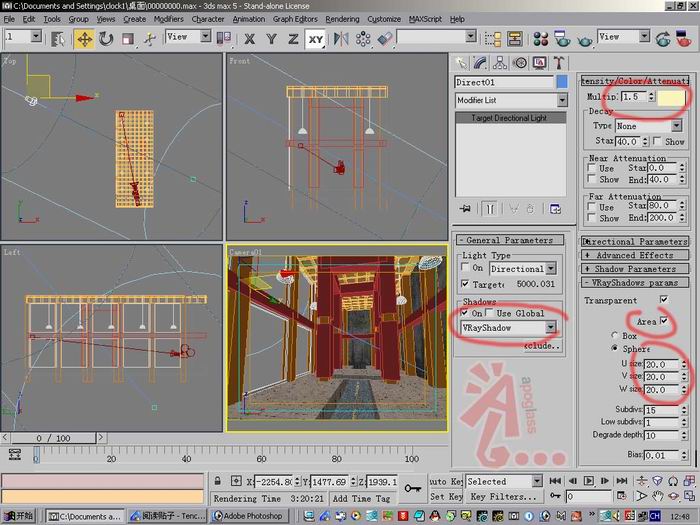700x525 pixels.
Task: Open Directional light type dropdown
Action: tap(523, 268)
